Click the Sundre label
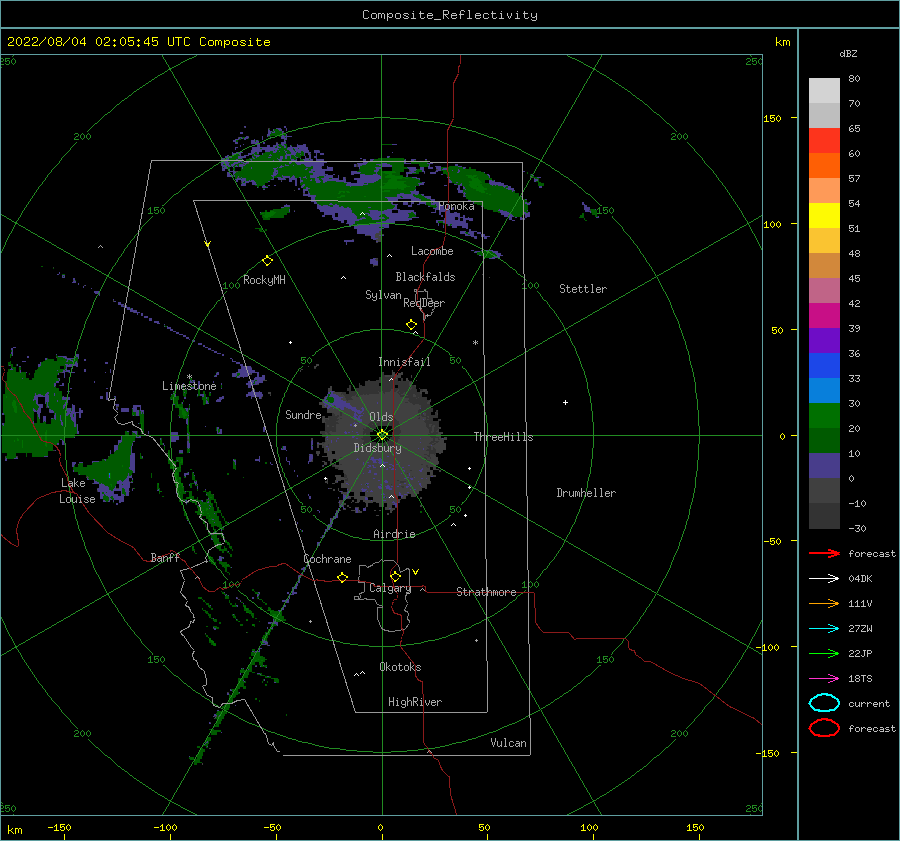Image resolution: width=900 pixels, height=841 pixels. (303, 415)
